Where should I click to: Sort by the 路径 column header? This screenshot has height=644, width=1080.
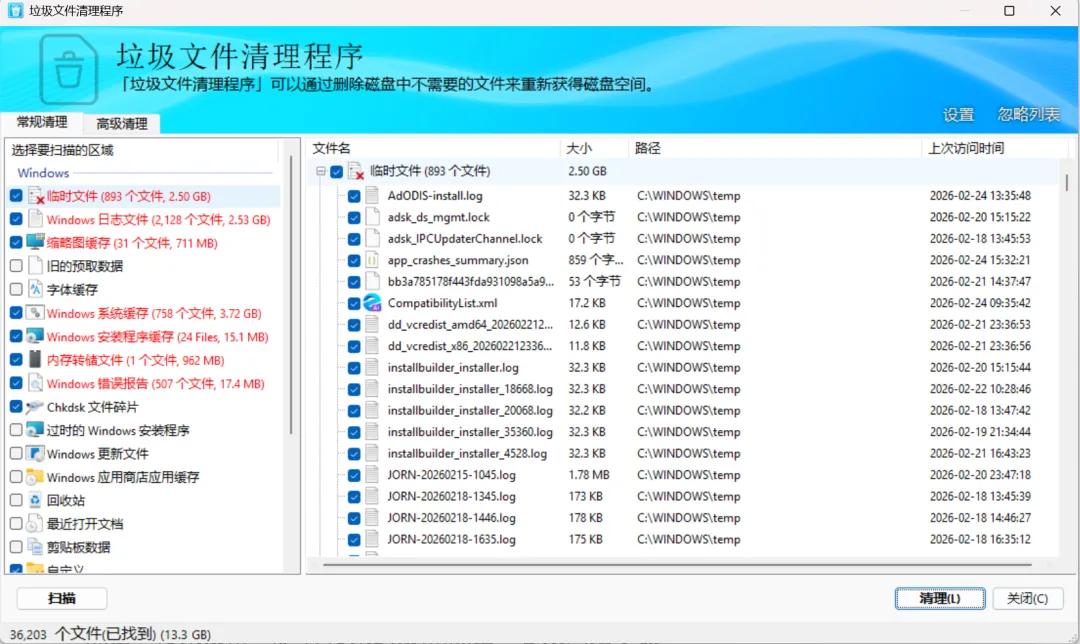774,148
